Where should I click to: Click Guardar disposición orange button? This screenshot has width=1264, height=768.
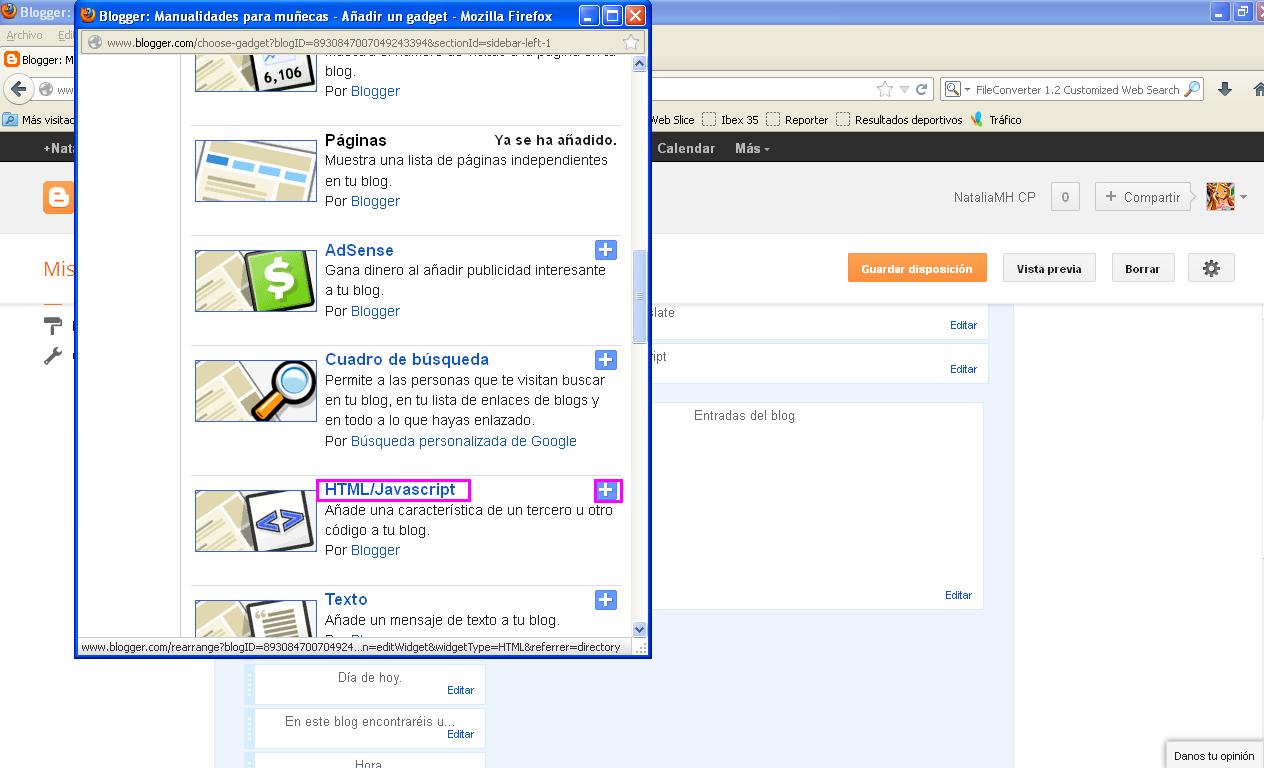(x=917, y=268)
